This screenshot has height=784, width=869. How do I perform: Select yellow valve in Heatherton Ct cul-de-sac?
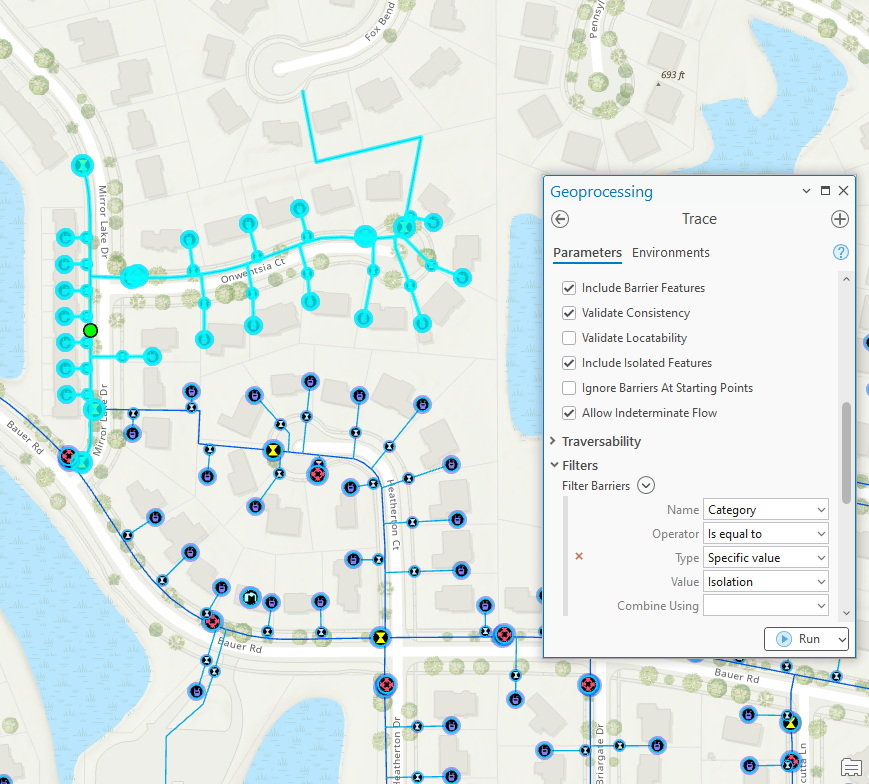pos(273,450)
